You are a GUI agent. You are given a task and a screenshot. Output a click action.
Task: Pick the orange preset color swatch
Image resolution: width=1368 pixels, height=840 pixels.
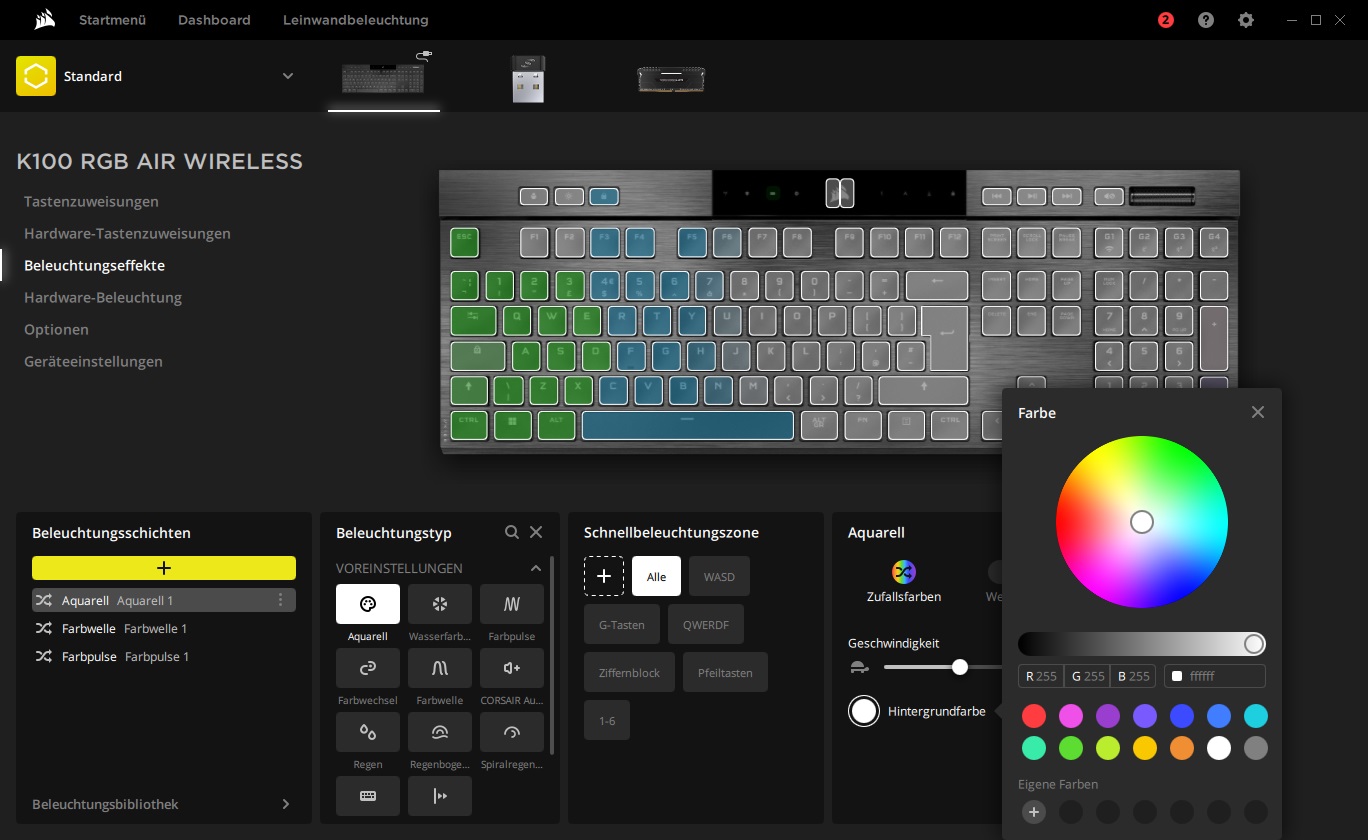point(1182,748)
